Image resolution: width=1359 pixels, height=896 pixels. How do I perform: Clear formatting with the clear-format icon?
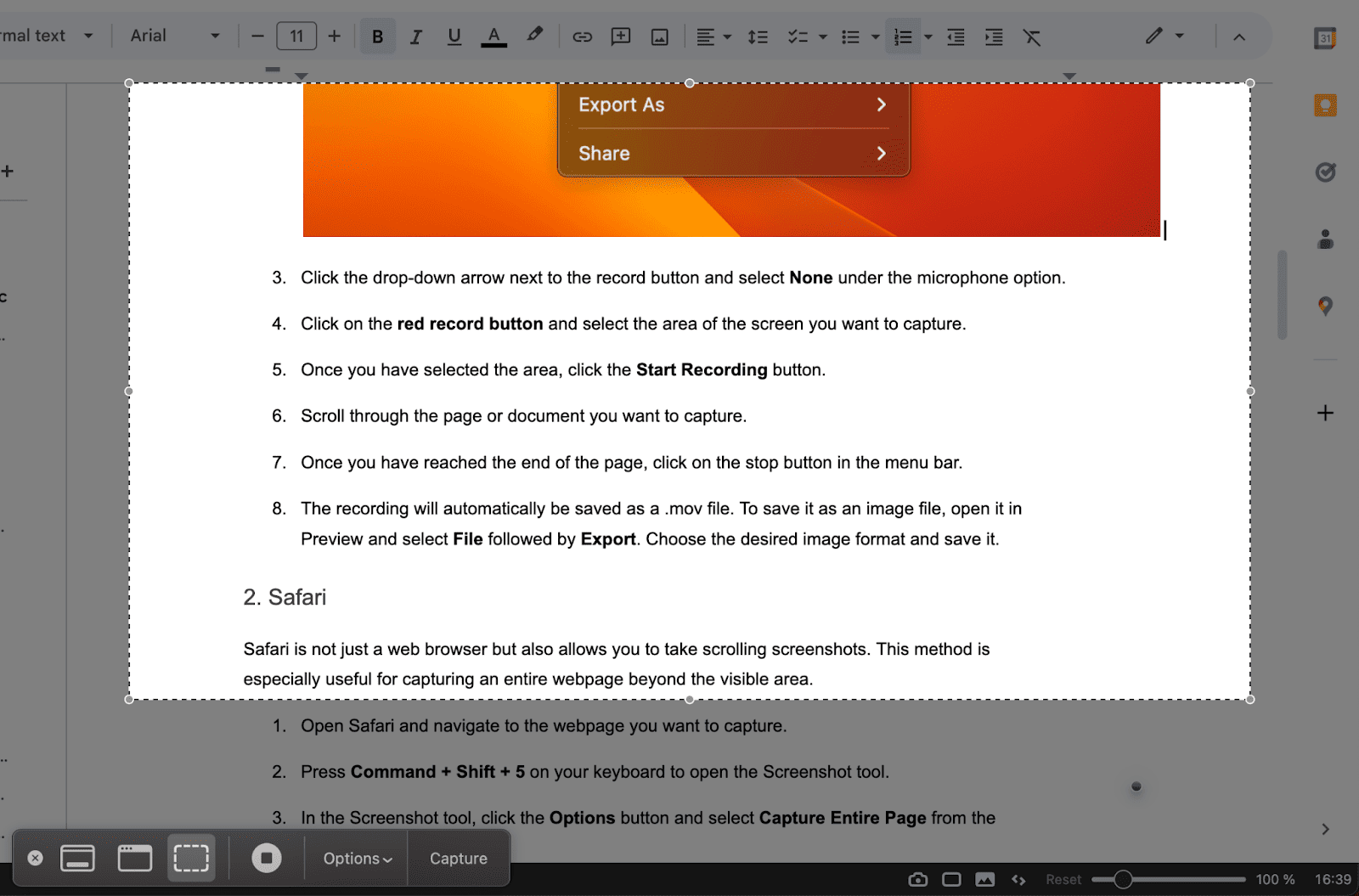[x=1032, y=36]
